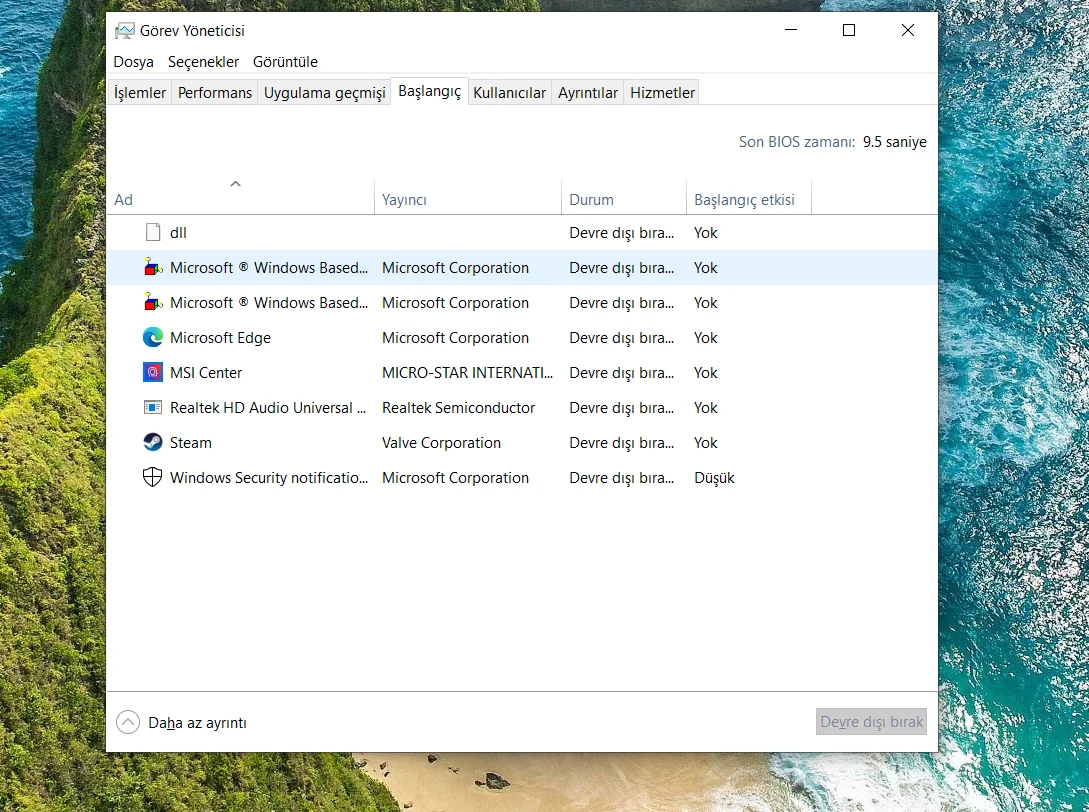Open the Seçenekler menu
The width and height of the screenshot is (1089, 812).
(x=203, y=62)
